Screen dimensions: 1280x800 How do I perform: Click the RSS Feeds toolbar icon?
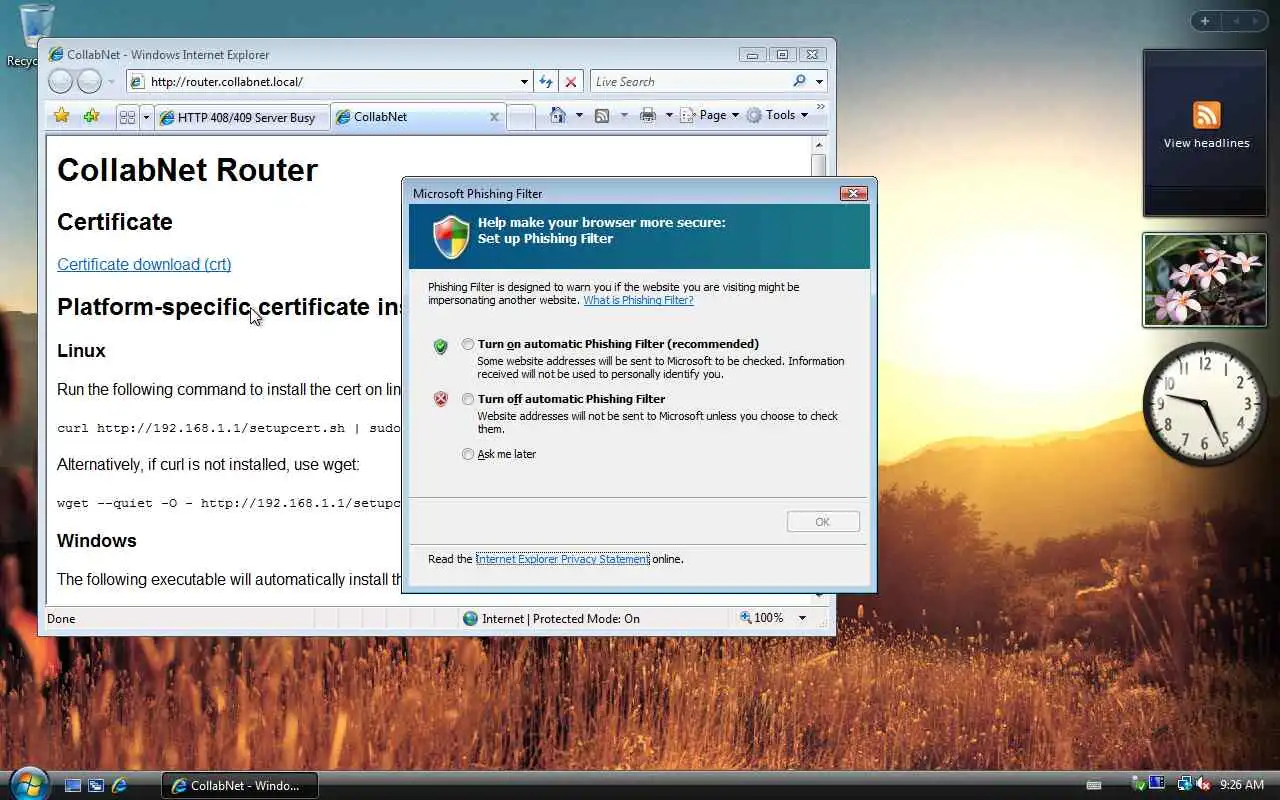tap(602, 115)
